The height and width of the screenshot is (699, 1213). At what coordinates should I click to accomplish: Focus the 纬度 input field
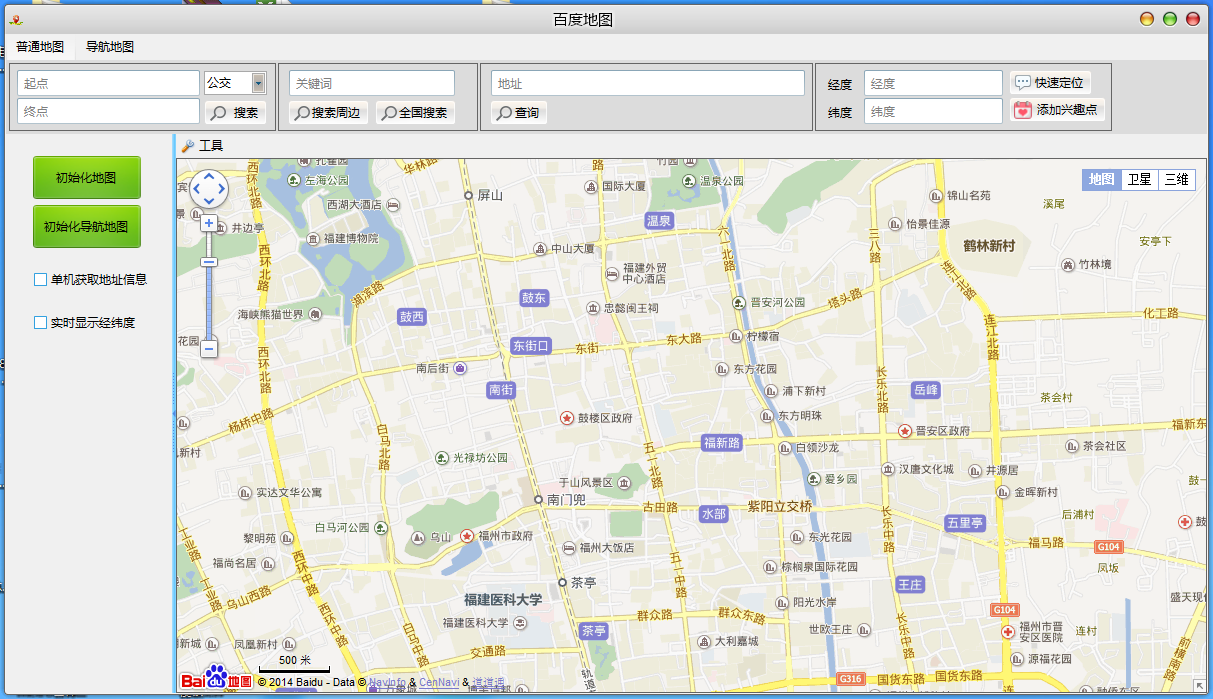point(933,111)
